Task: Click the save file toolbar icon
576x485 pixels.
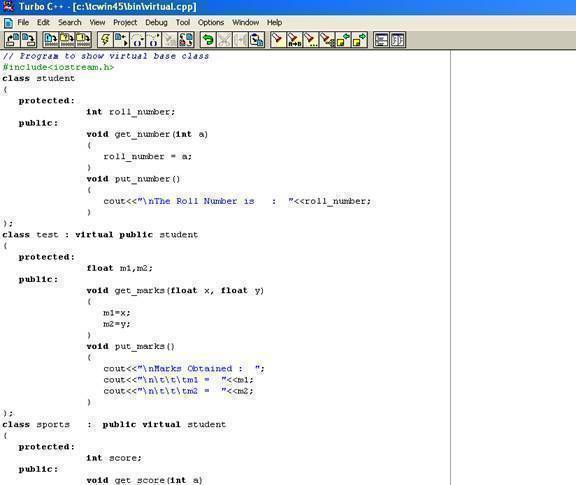Action: (29, 39)
